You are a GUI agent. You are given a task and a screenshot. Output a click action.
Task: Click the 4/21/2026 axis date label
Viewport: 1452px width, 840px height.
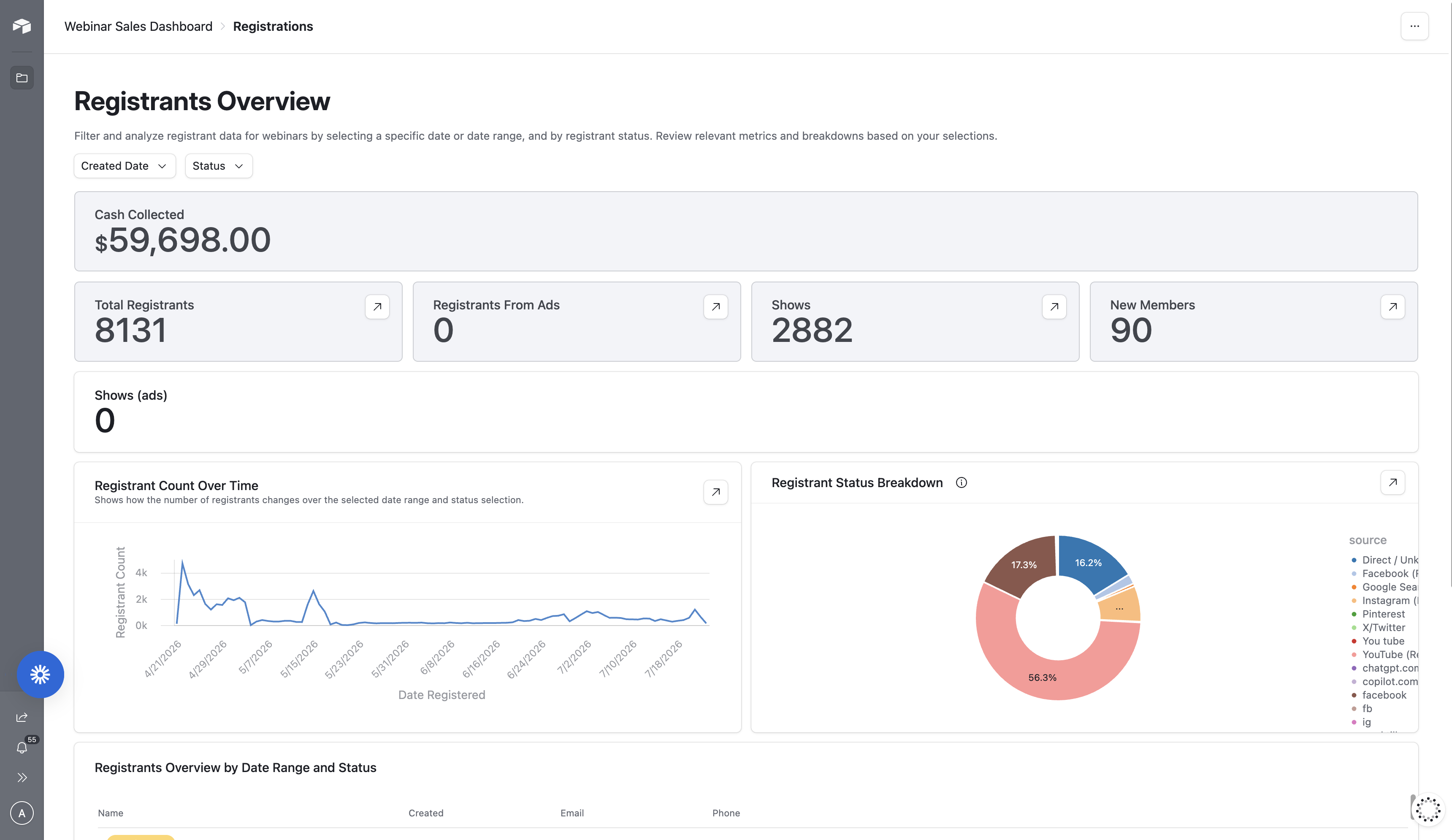point(163,658)
